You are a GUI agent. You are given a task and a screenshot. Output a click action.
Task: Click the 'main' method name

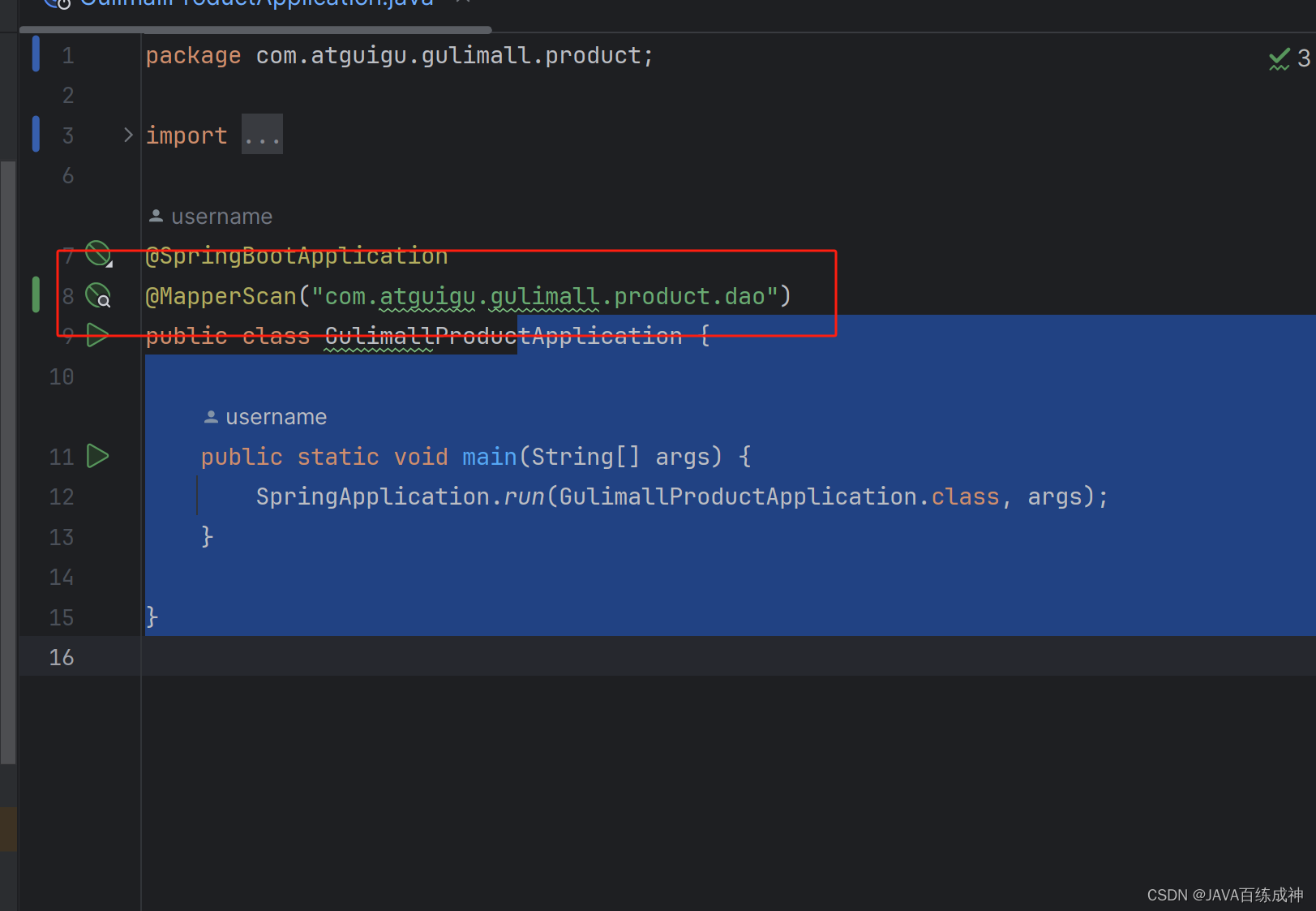pyautogui.click(x=490, y=457)
